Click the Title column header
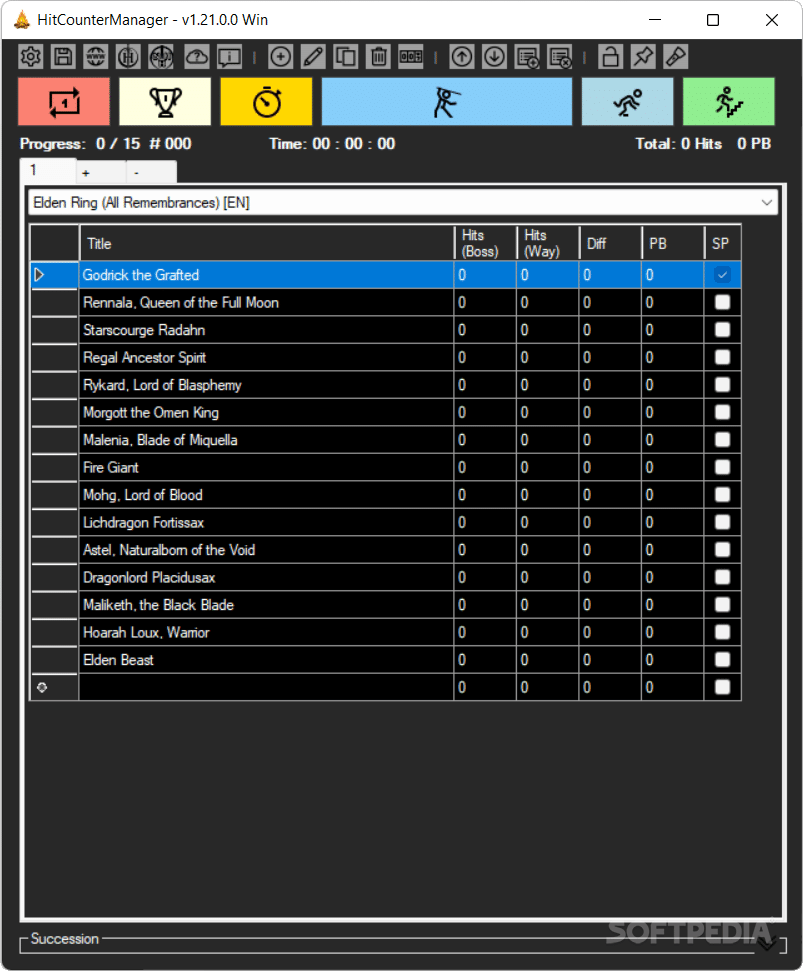This screenshot has width=803, height=971. point(267,243)
